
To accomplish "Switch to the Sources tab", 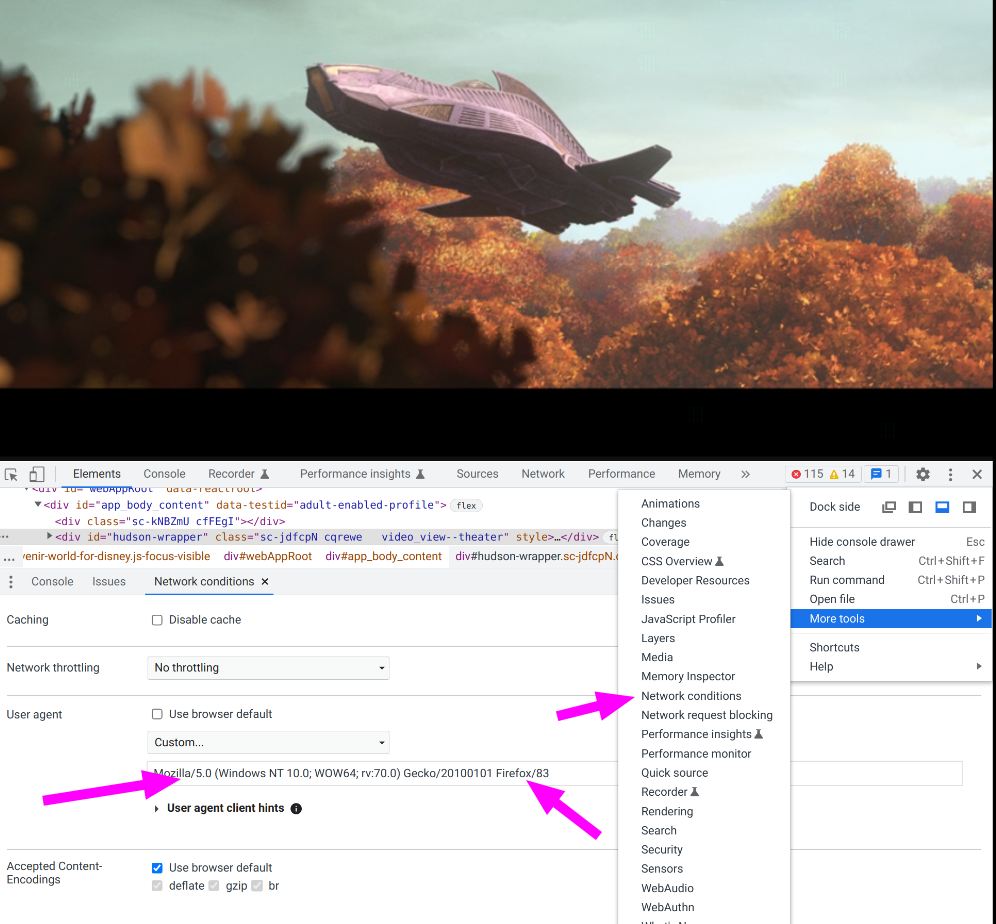I will [x=477, y=474].
